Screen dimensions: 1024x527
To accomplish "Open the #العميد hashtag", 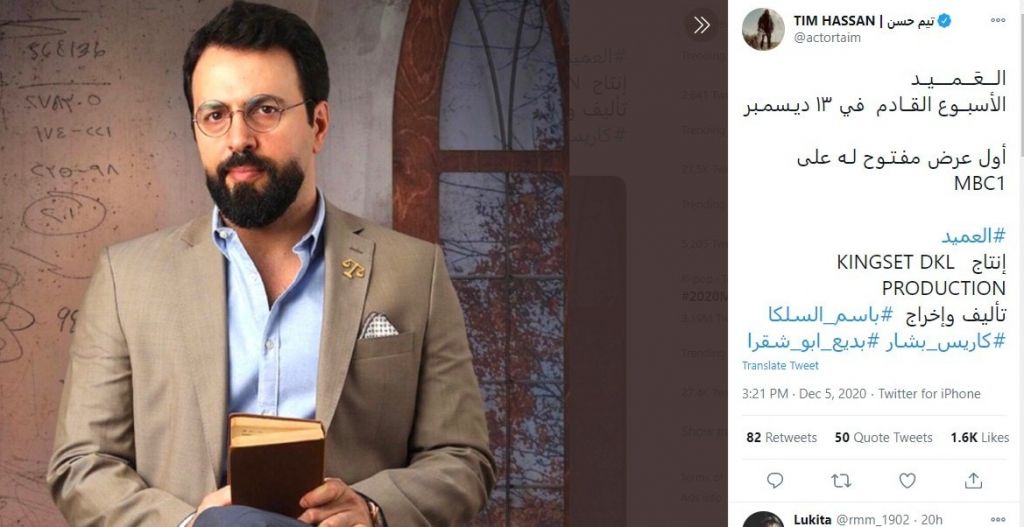I will click(973, 236).
